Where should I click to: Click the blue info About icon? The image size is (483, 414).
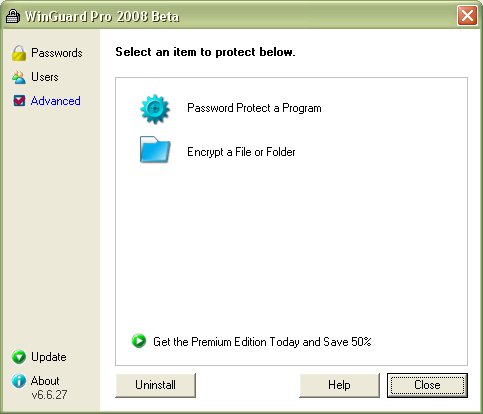19,381
